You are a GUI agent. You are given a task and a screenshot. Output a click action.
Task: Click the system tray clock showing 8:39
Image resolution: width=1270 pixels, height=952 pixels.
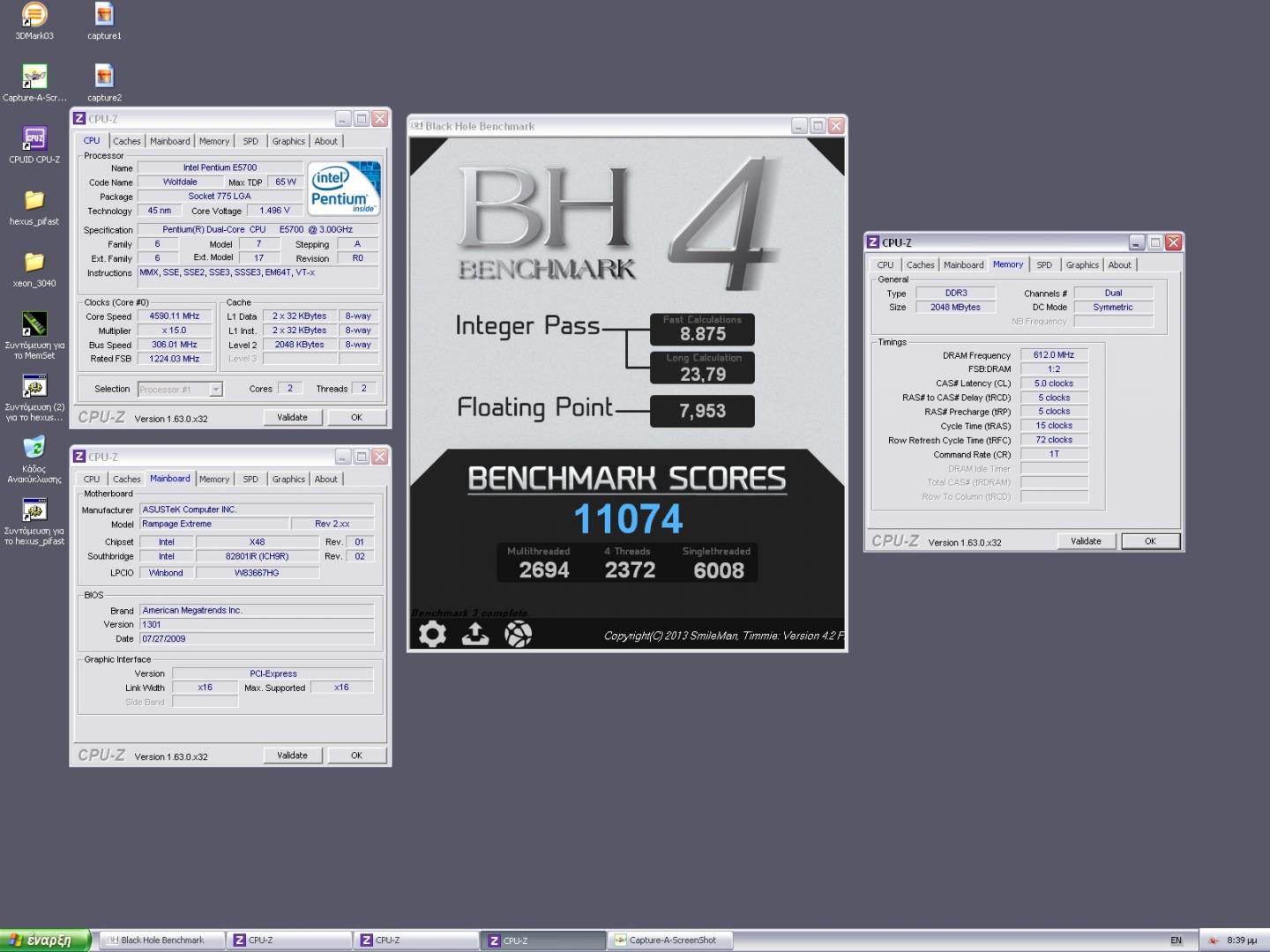1242,941
